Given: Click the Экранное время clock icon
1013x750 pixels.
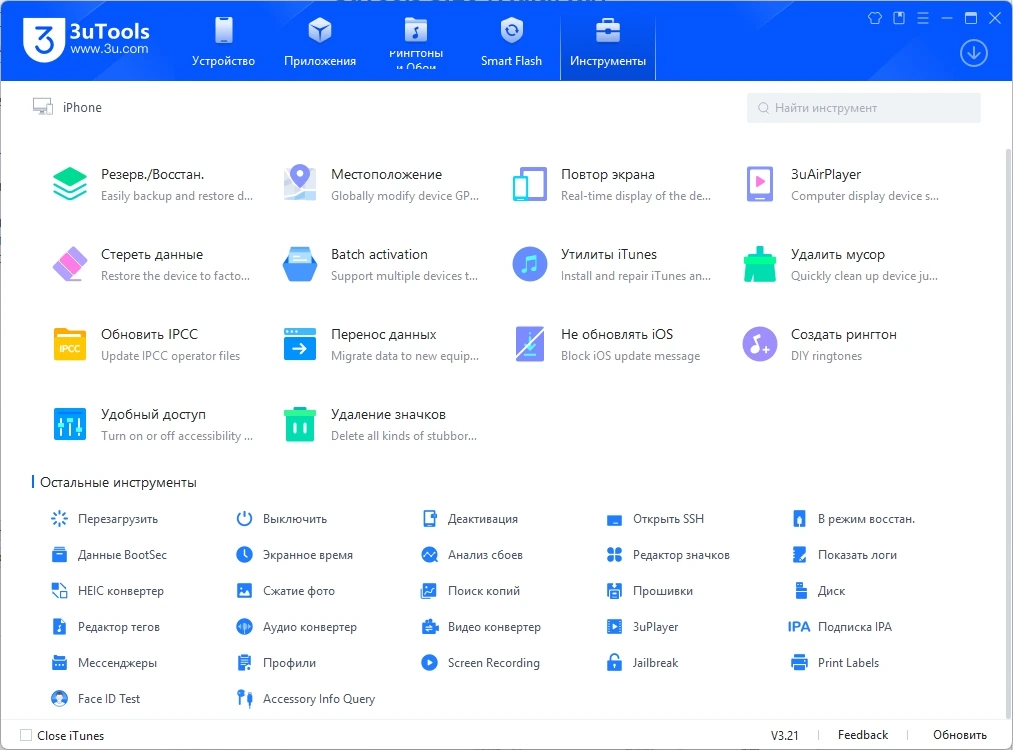Looking at the screenshot, I should (x=244, y=554).
